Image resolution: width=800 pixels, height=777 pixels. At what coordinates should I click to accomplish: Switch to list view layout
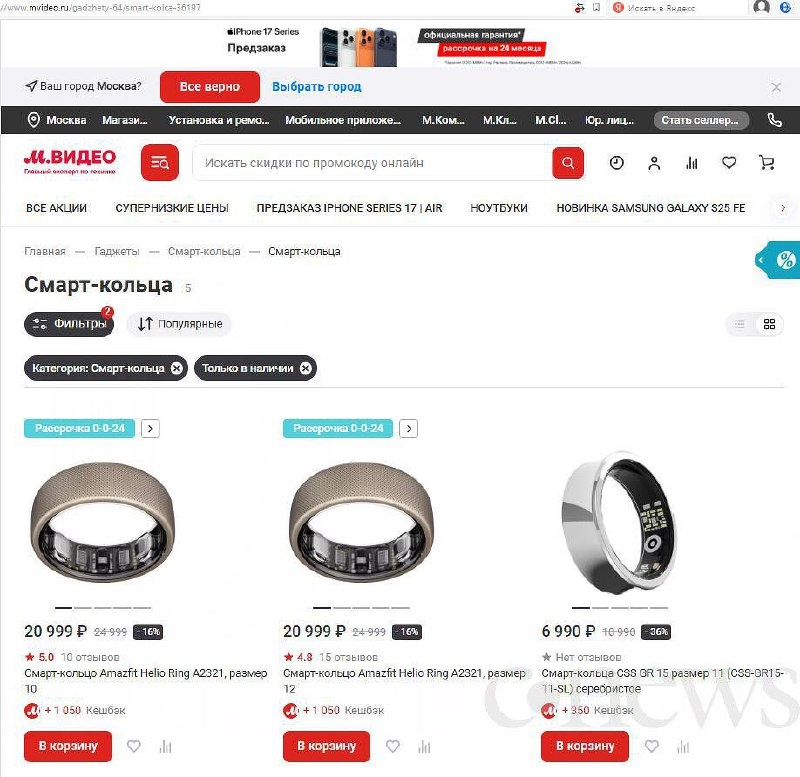click(739, 324)
